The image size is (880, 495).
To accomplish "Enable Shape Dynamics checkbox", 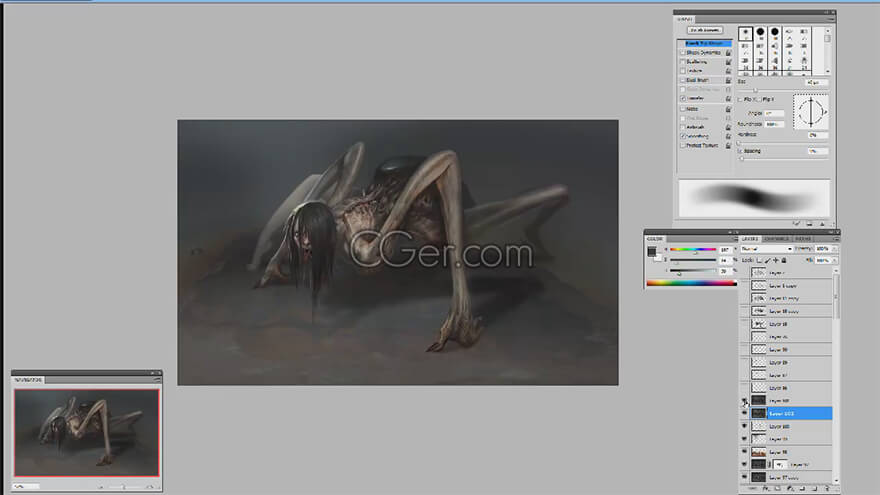I will pyautogui.click(x=683, y=53).
